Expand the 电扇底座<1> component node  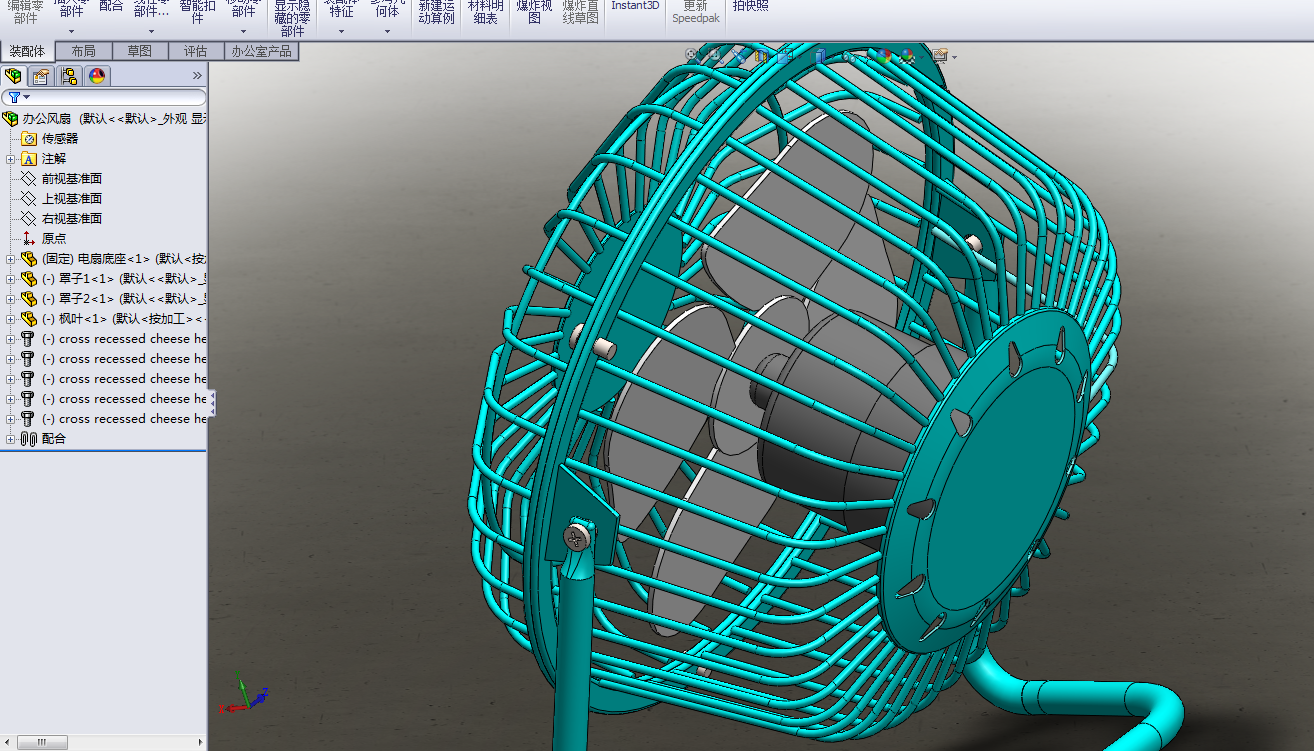pos(11,259)
